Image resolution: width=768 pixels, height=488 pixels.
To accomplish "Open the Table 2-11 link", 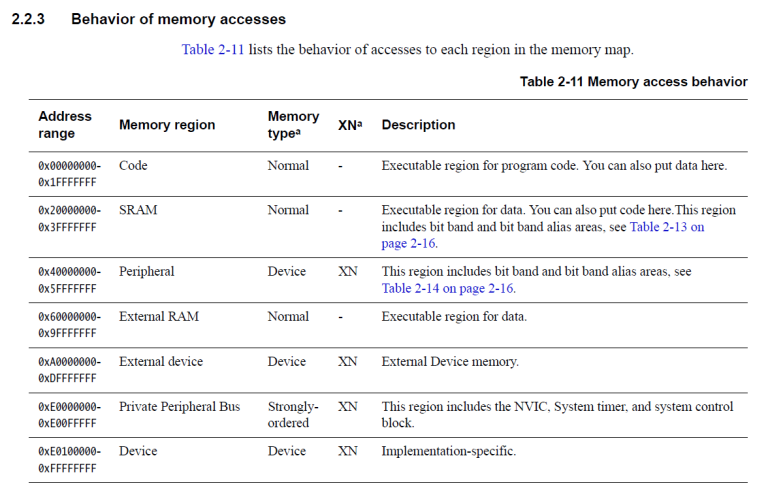I will click(x=211, y=49).
